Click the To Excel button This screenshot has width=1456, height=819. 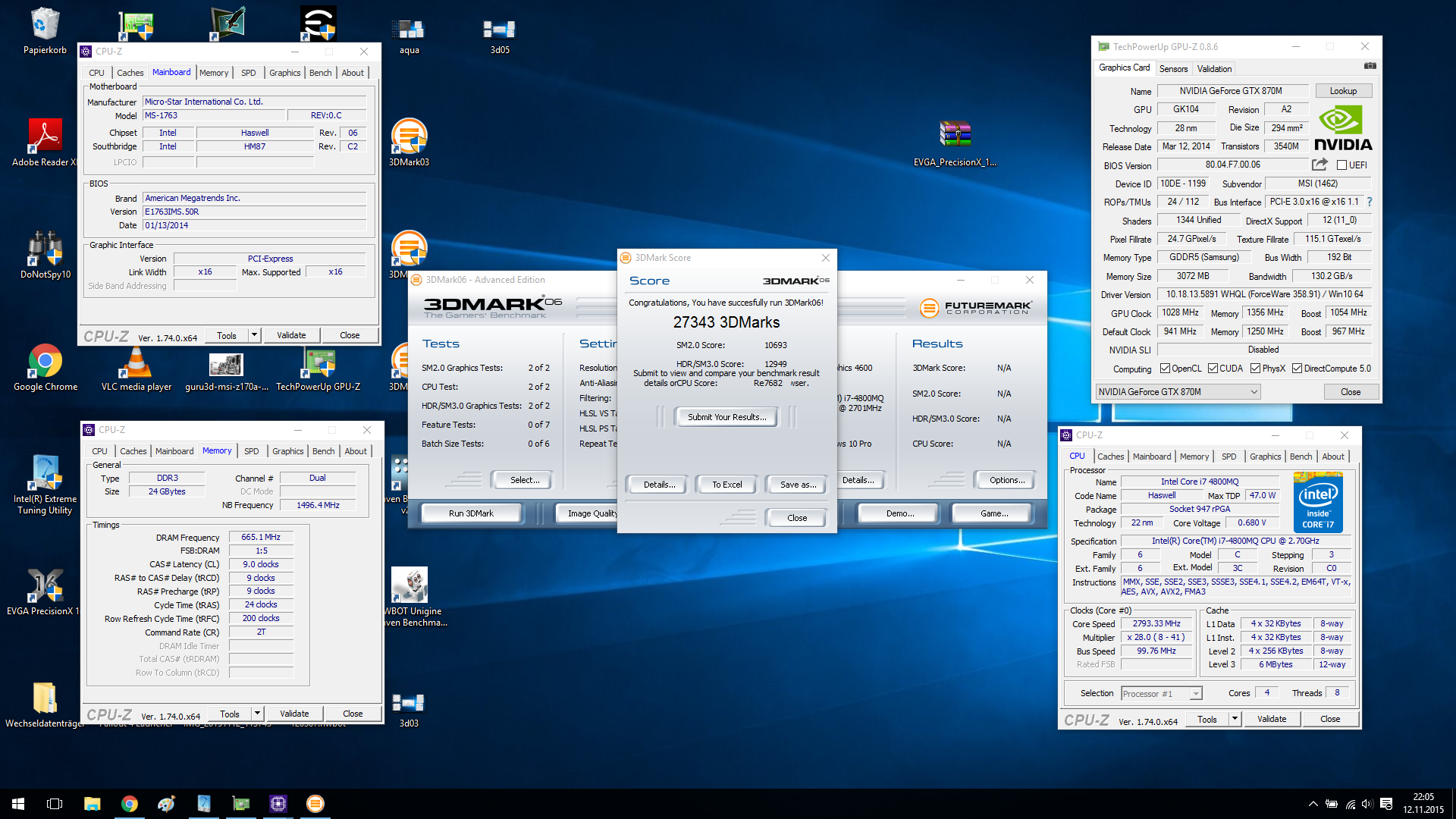(726, 485)
